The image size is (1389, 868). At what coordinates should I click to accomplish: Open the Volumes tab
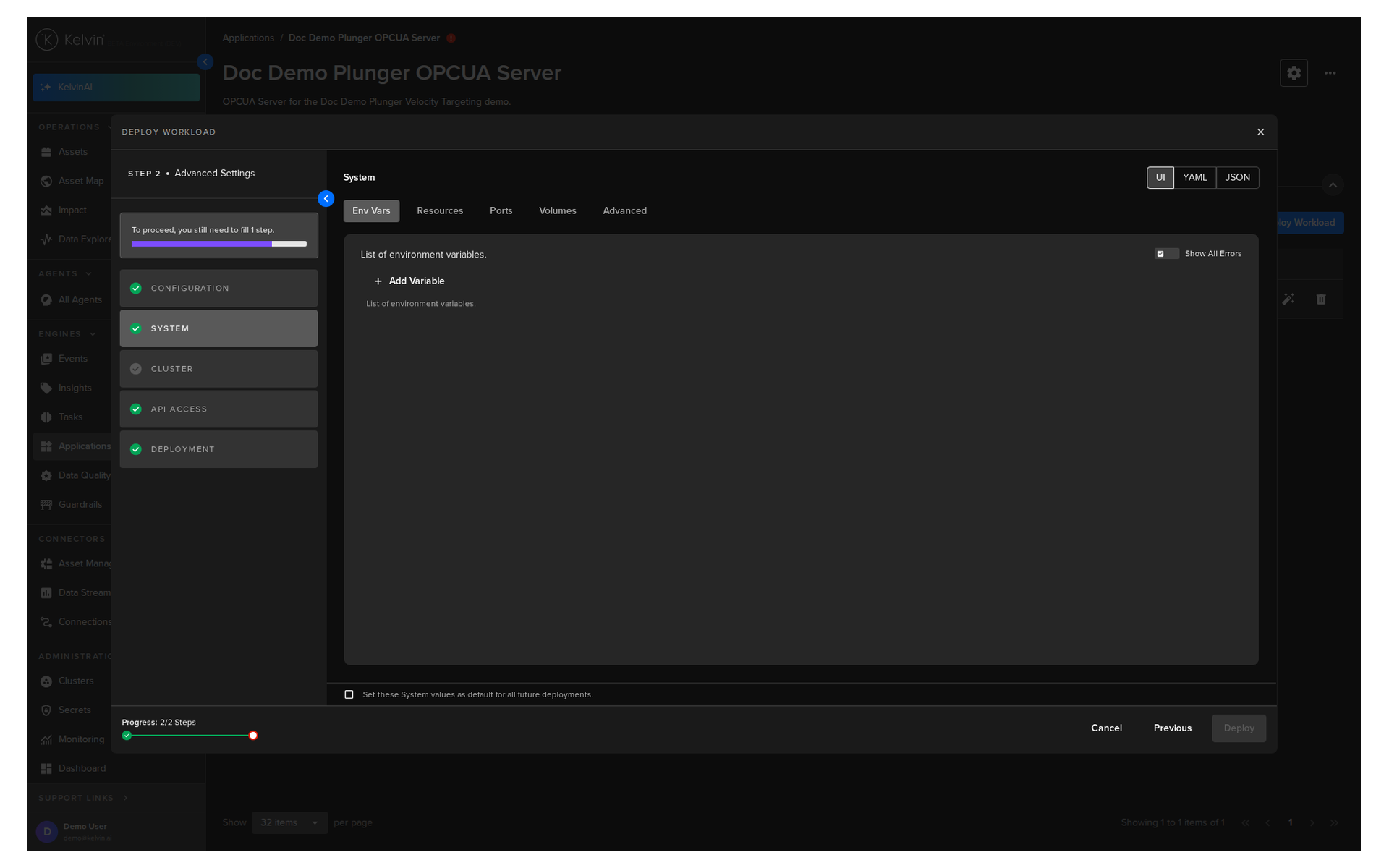click(557, 211)
